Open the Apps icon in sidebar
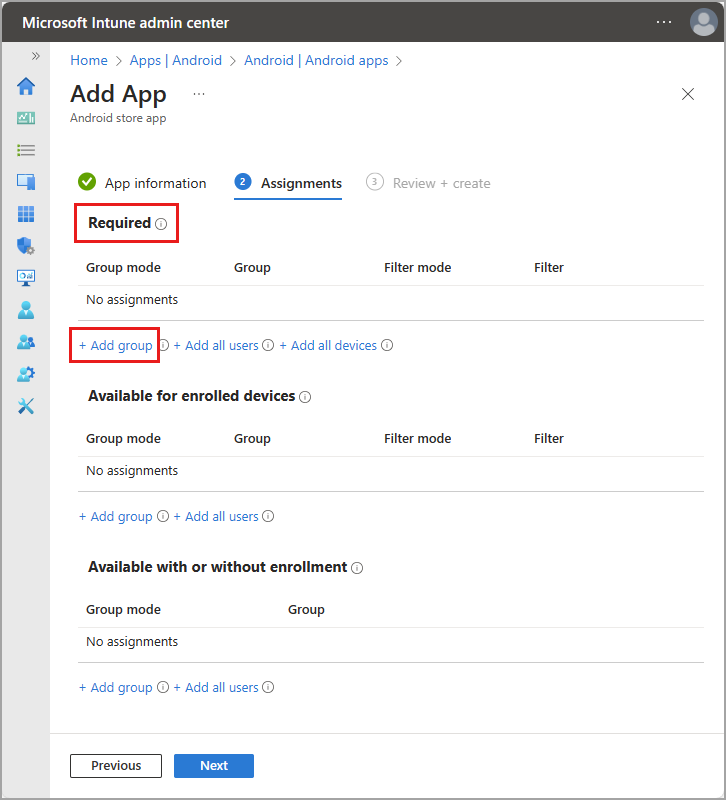Viewport: 726px width, 800px height. pos(26,214)
